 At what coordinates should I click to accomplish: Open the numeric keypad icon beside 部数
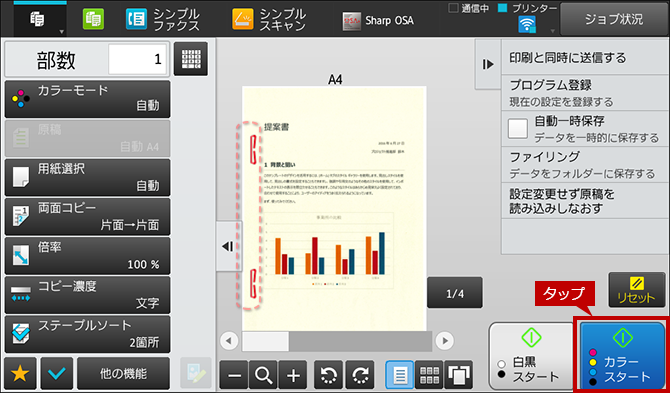pyautogui.click(x=191, y=59)
